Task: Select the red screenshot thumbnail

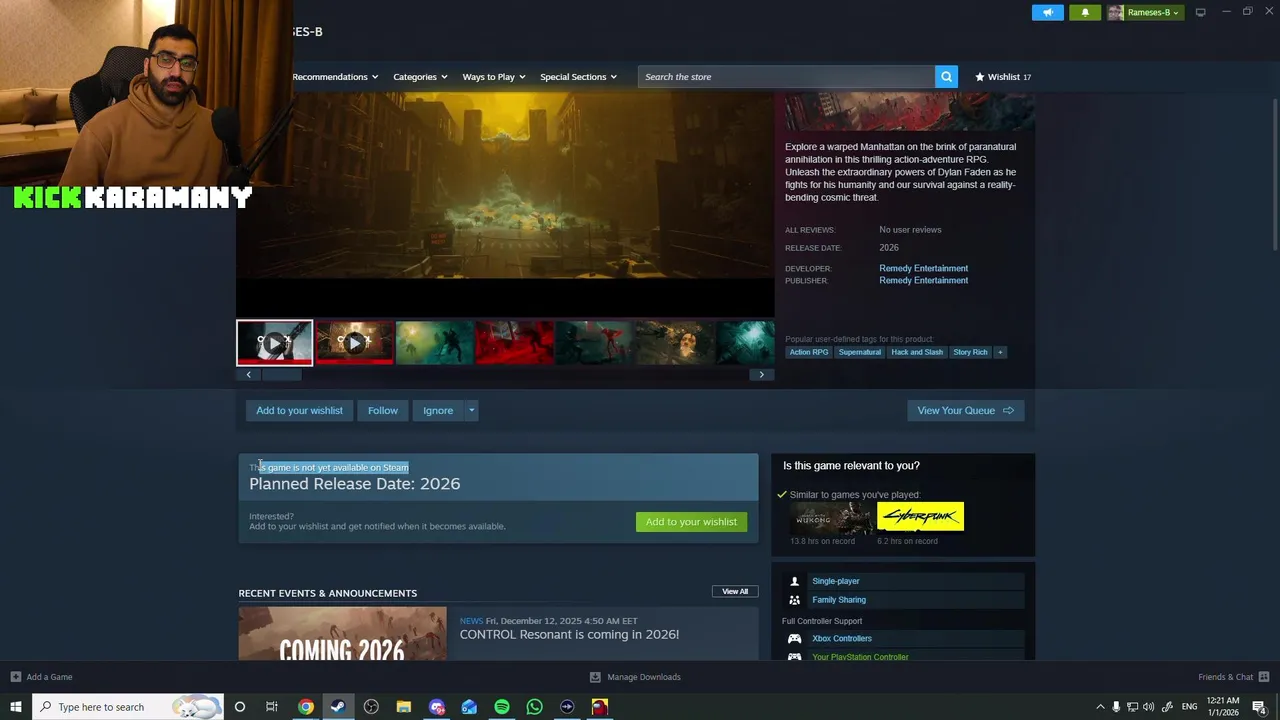Action: pos(514,342)
